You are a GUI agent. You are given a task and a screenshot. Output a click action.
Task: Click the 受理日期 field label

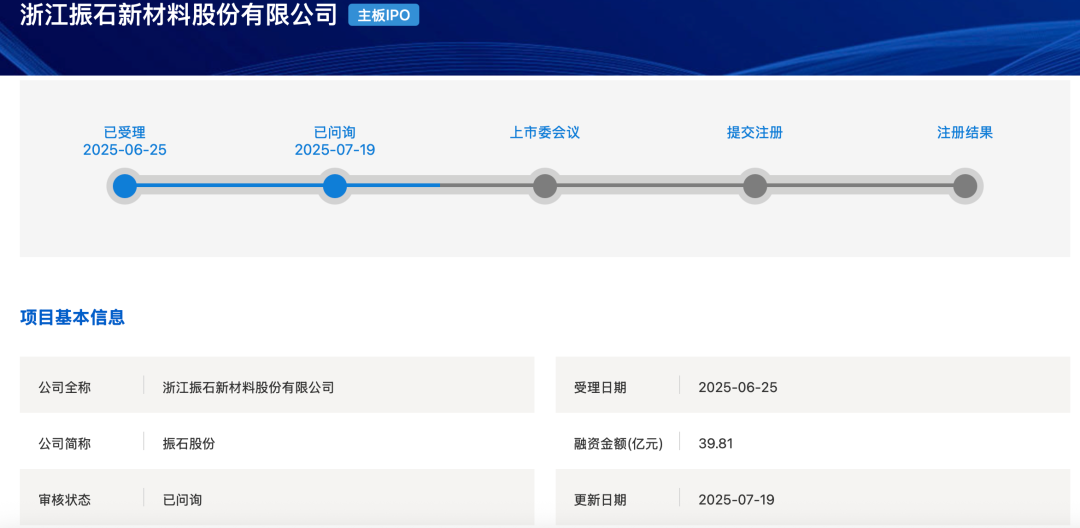click(x=600, y=388)
